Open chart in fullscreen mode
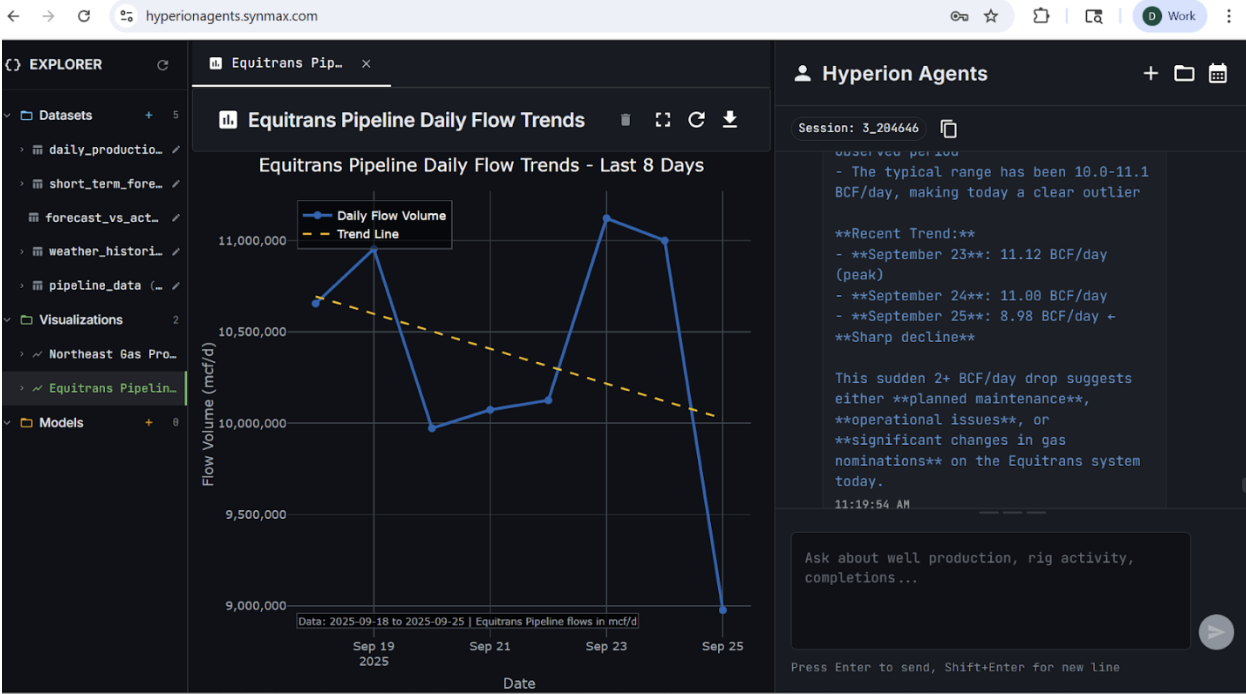This screenshot has height=694, width=1246. tap(662, 120)
